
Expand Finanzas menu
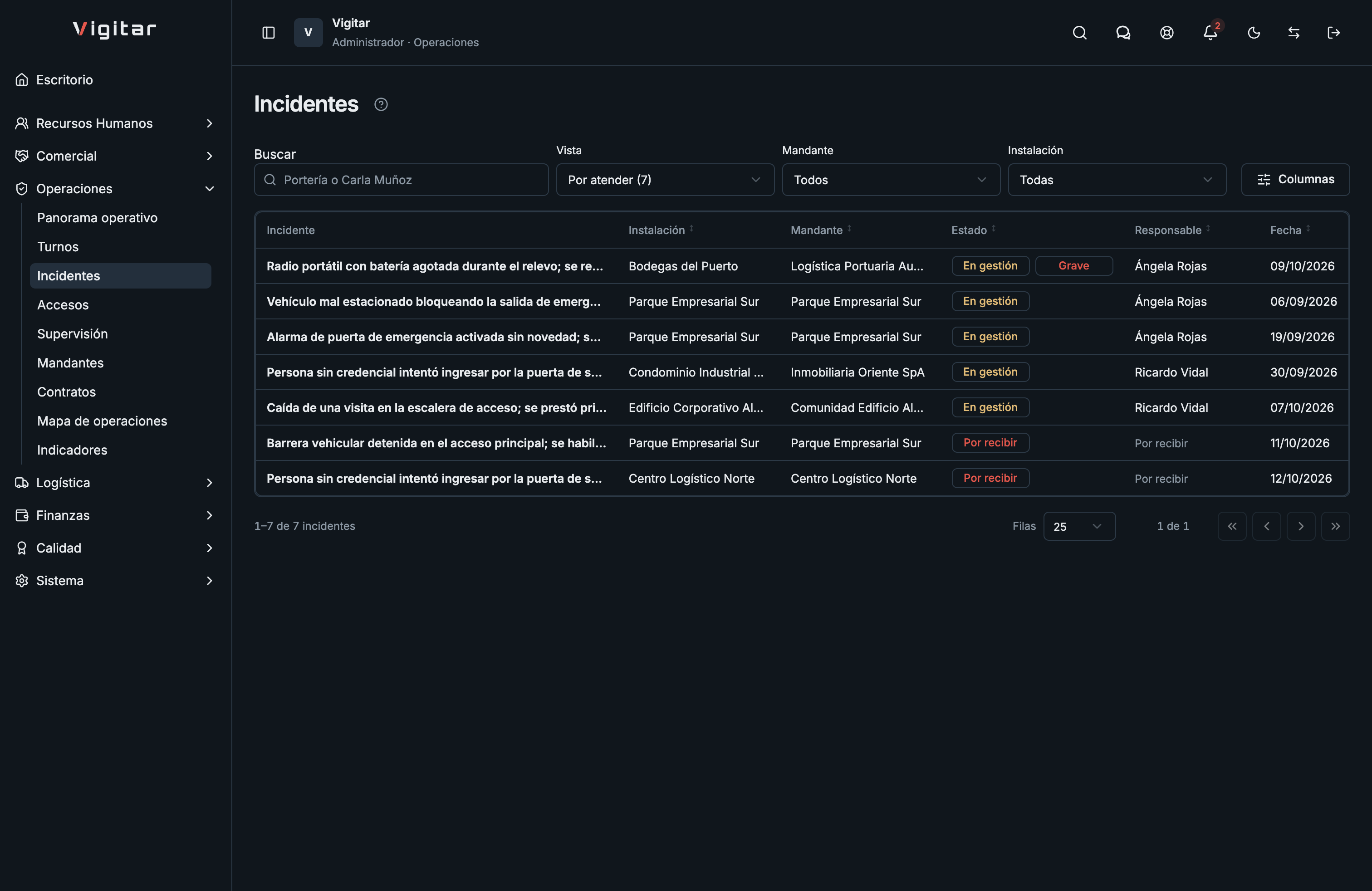coord(115,516)
